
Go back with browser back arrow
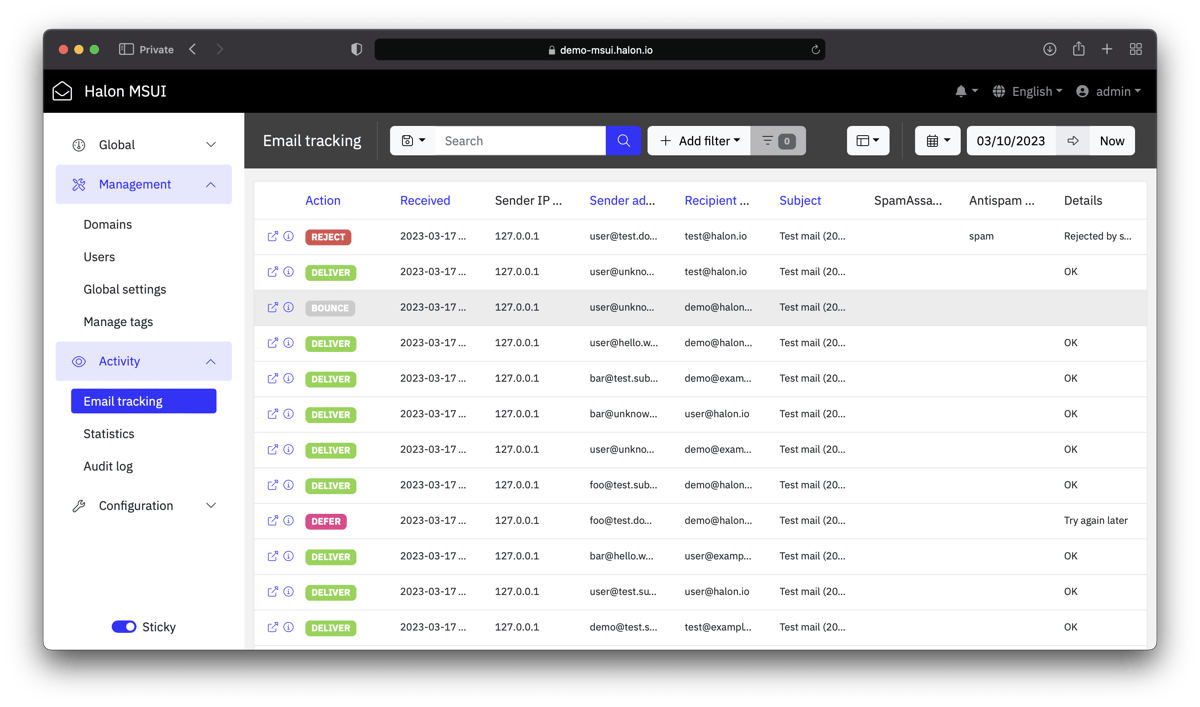[193, 49]
